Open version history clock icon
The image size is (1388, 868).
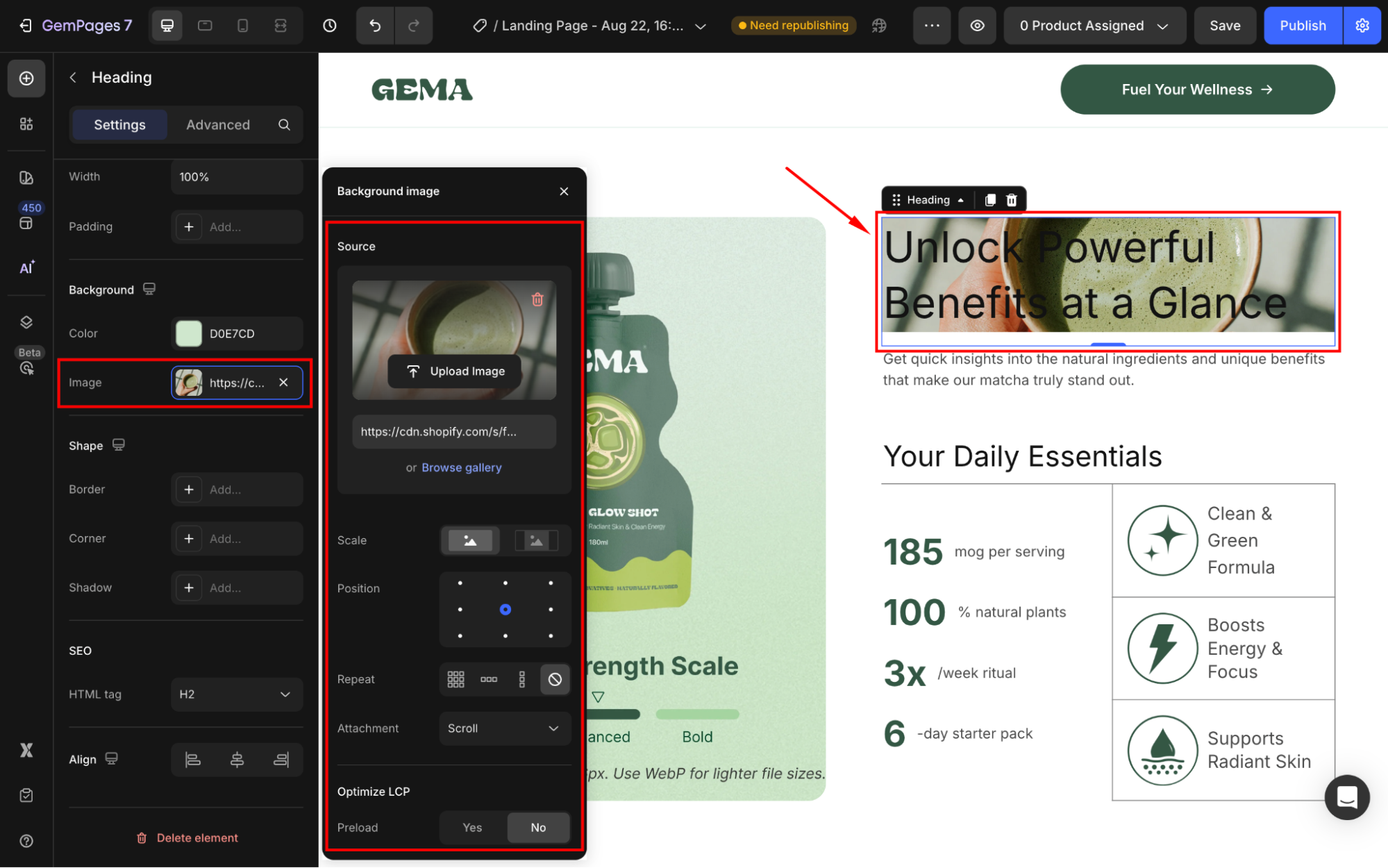point(330,26)
